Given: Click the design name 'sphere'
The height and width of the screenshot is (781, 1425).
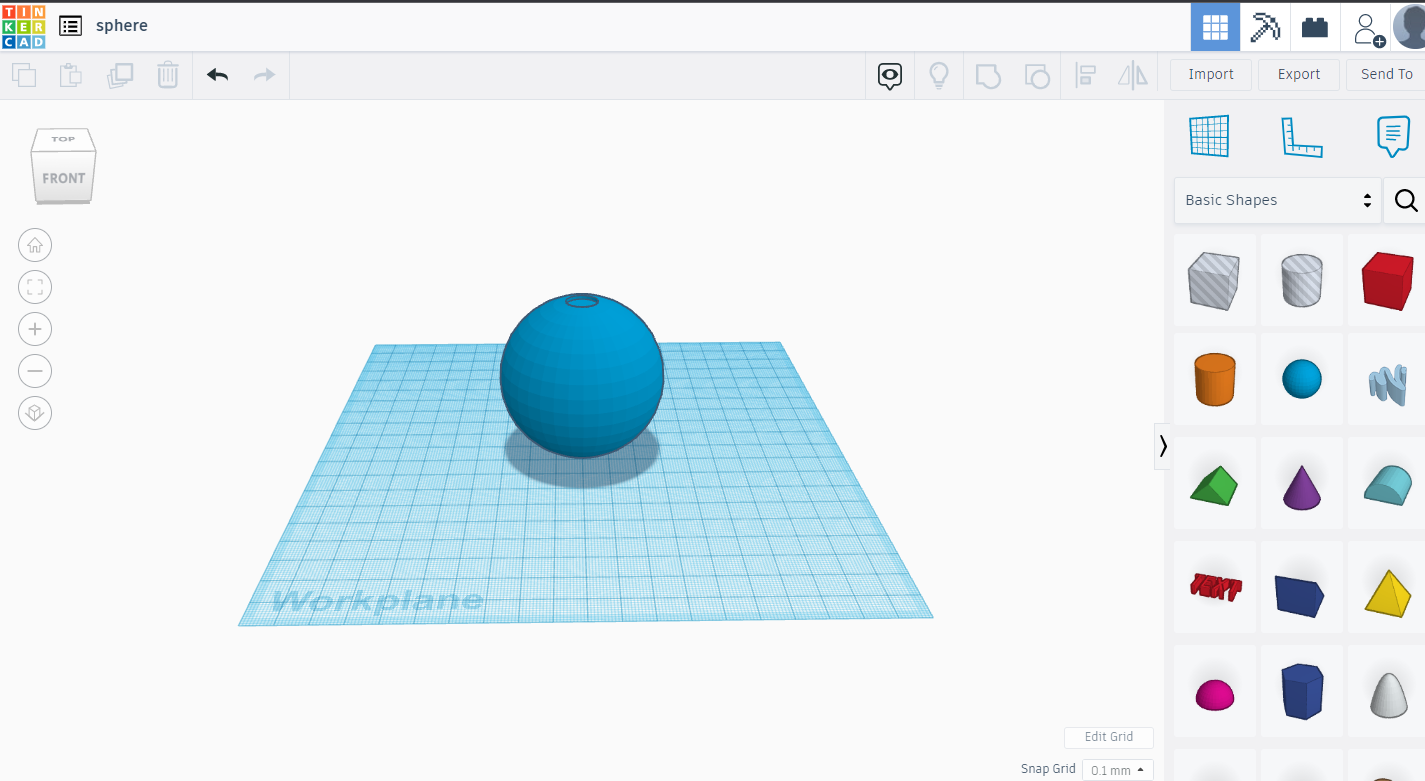Looking at the screenshot, I should point(122,26).
